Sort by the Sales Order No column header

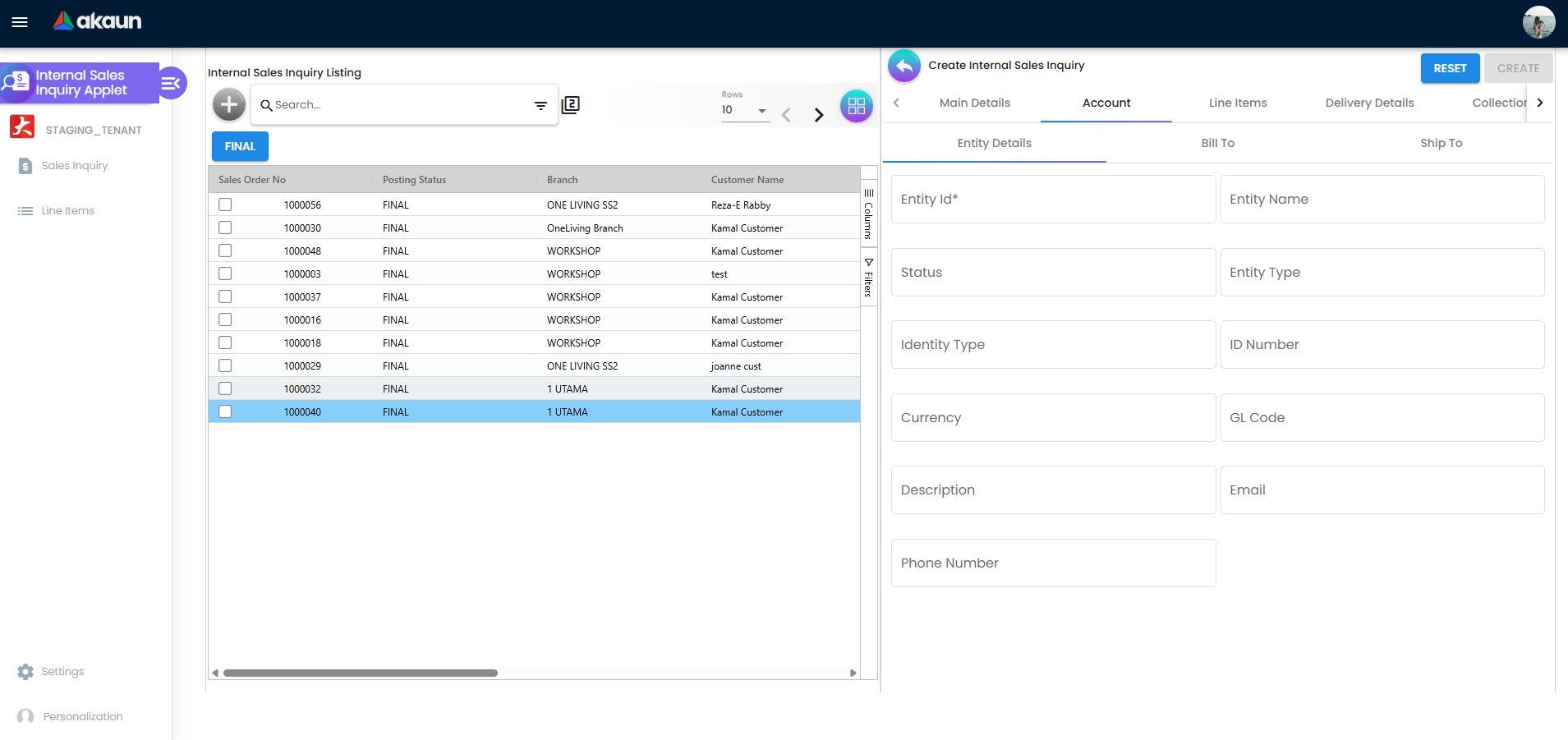(x=290, y=180)
